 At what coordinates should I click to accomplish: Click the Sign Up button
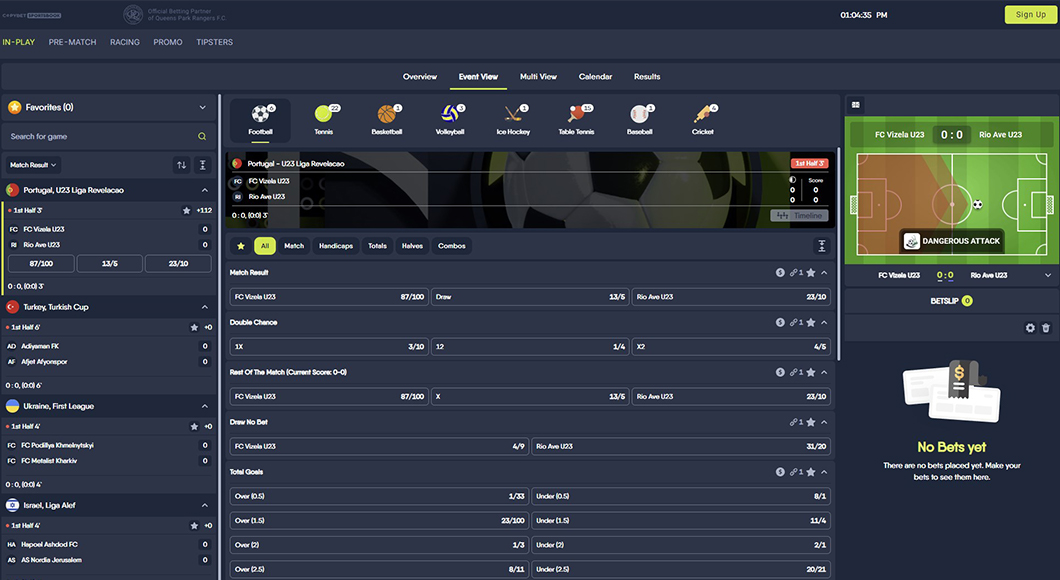[1030, 14]
